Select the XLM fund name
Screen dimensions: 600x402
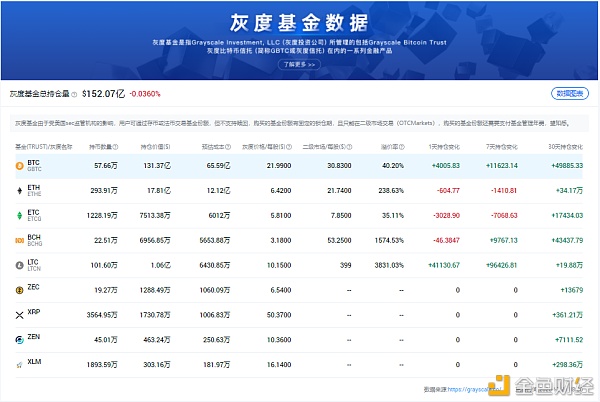point(34,361)
